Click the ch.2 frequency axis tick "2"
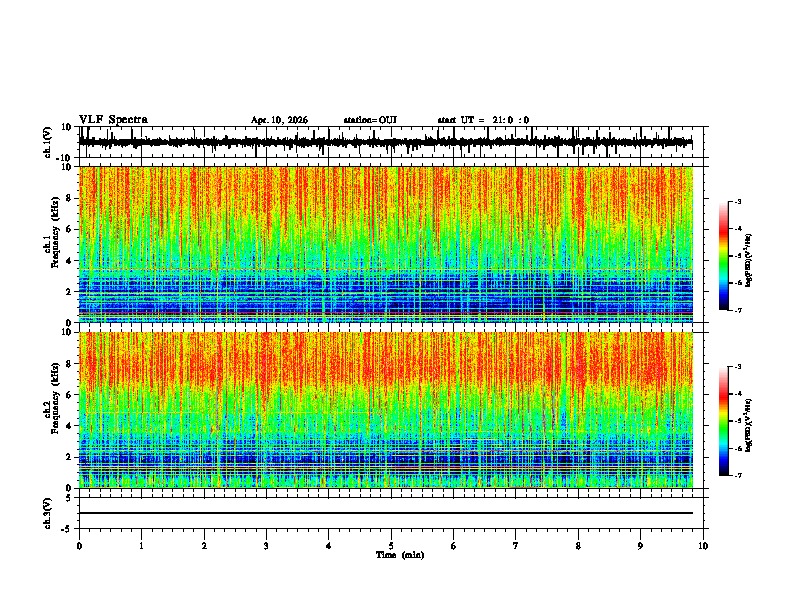The image size is (792, 612). coord(69,457)
